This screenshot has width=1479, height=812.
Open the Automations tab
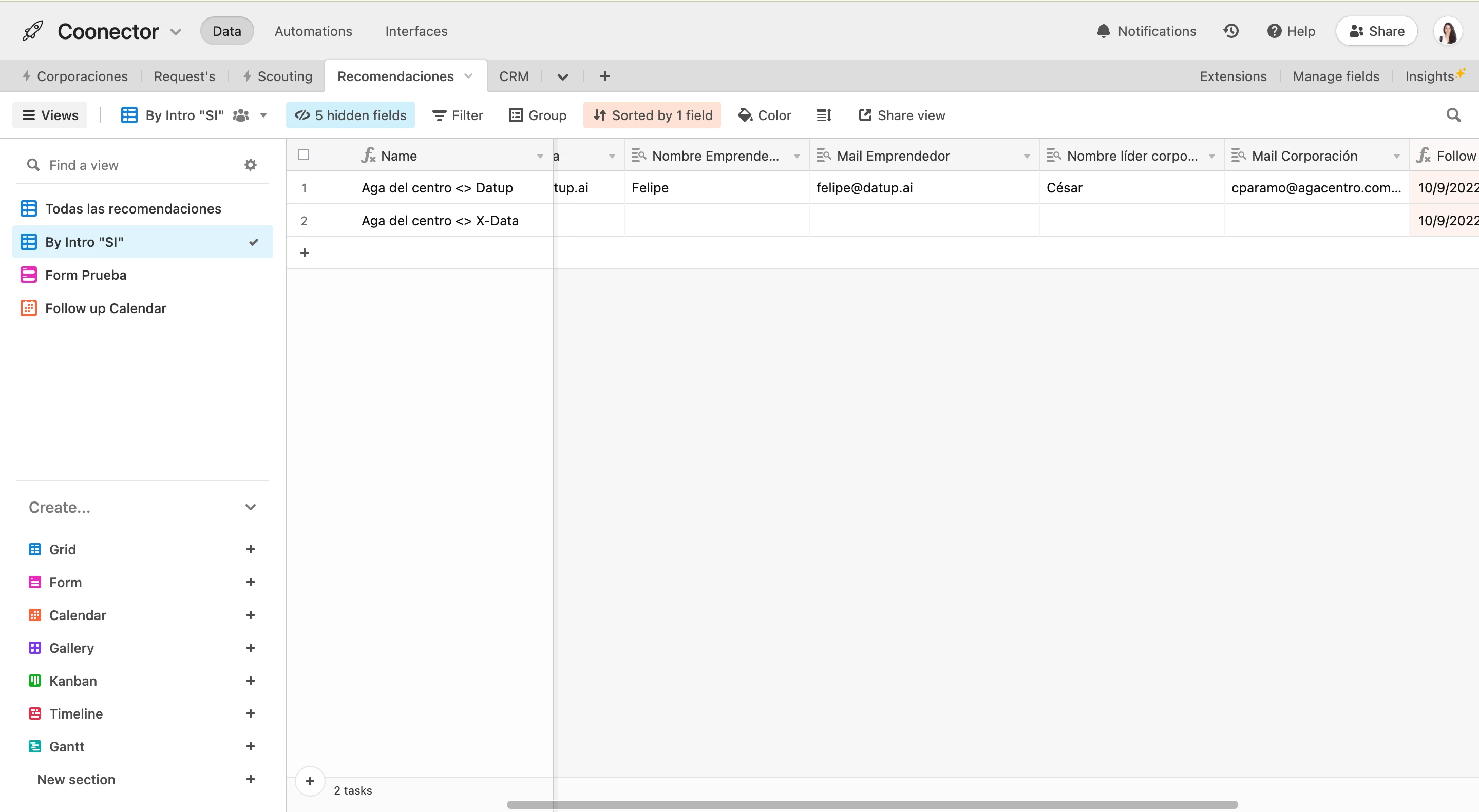[x=313, y=31]
